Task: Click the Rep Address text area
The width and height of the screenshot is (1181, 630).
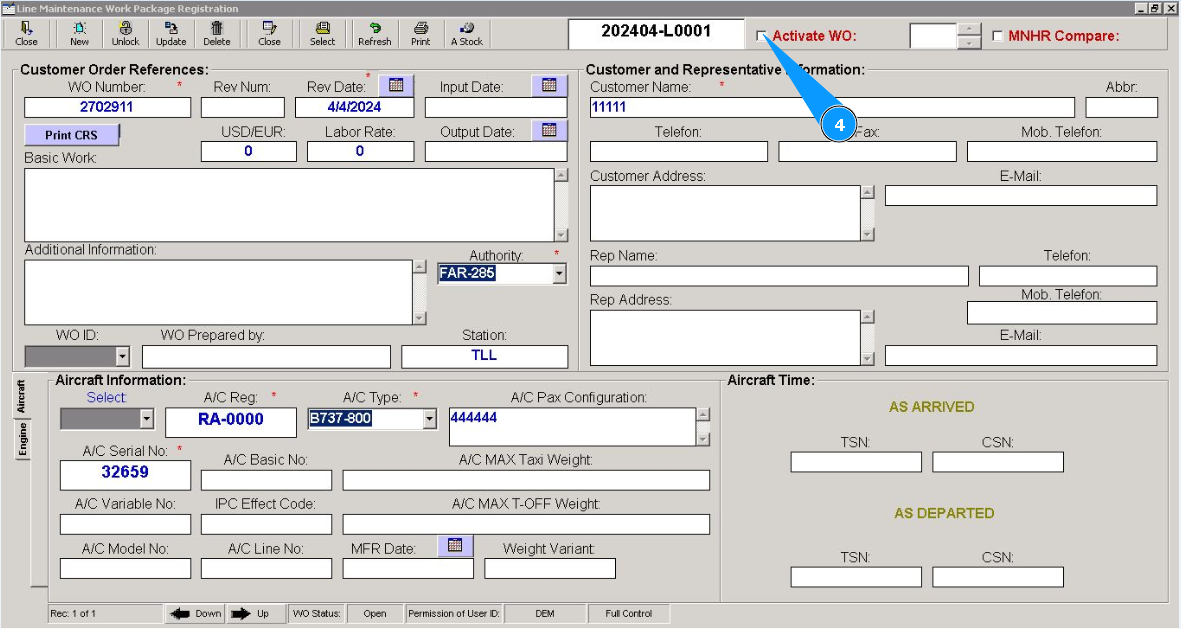Action: click(725, 338)
